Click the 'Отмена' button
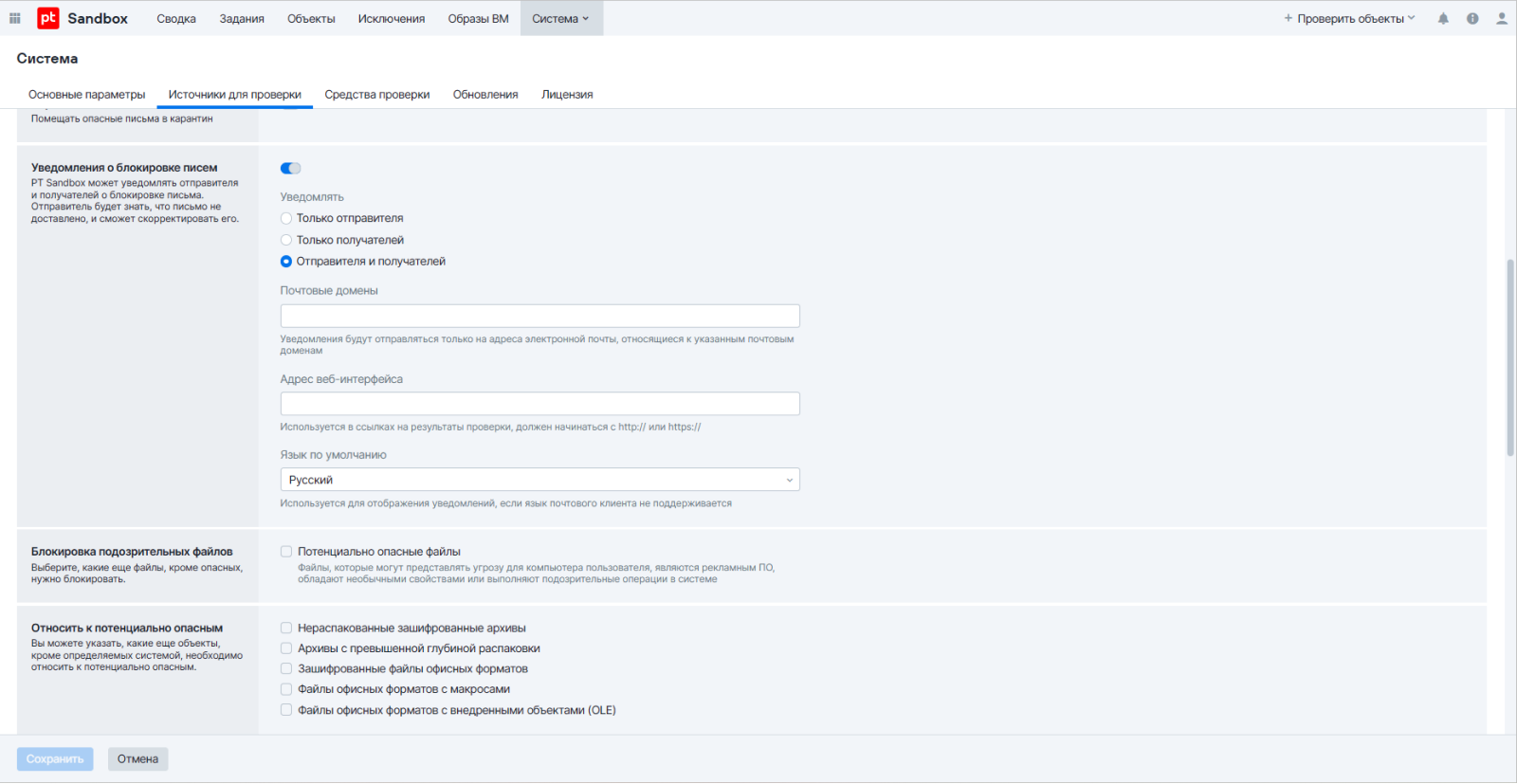Viewport: 1517px width, 784px height. point(137,759)
